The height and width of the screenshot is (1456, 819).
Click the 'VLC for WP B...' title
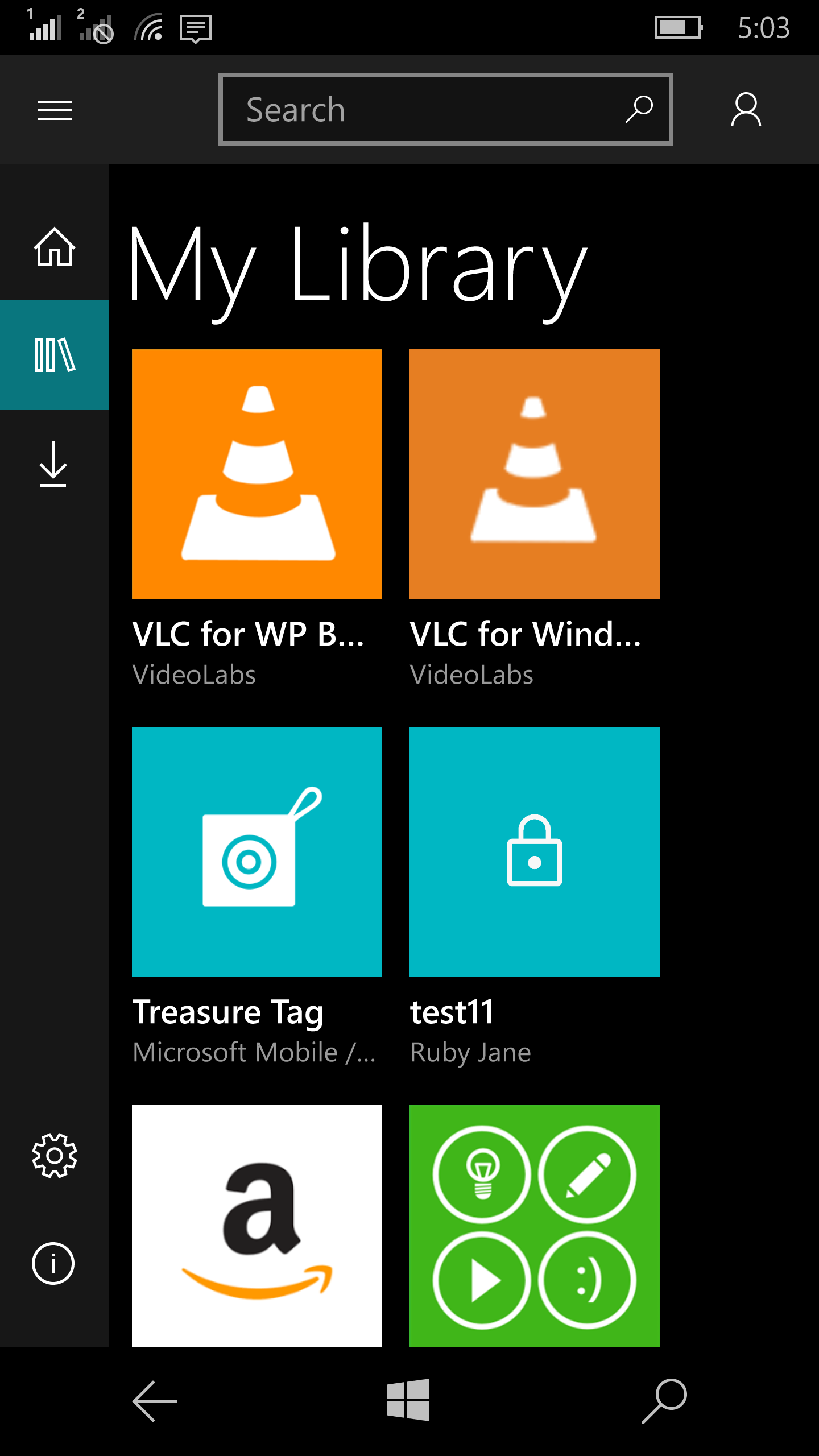click(x=248, y=634)
